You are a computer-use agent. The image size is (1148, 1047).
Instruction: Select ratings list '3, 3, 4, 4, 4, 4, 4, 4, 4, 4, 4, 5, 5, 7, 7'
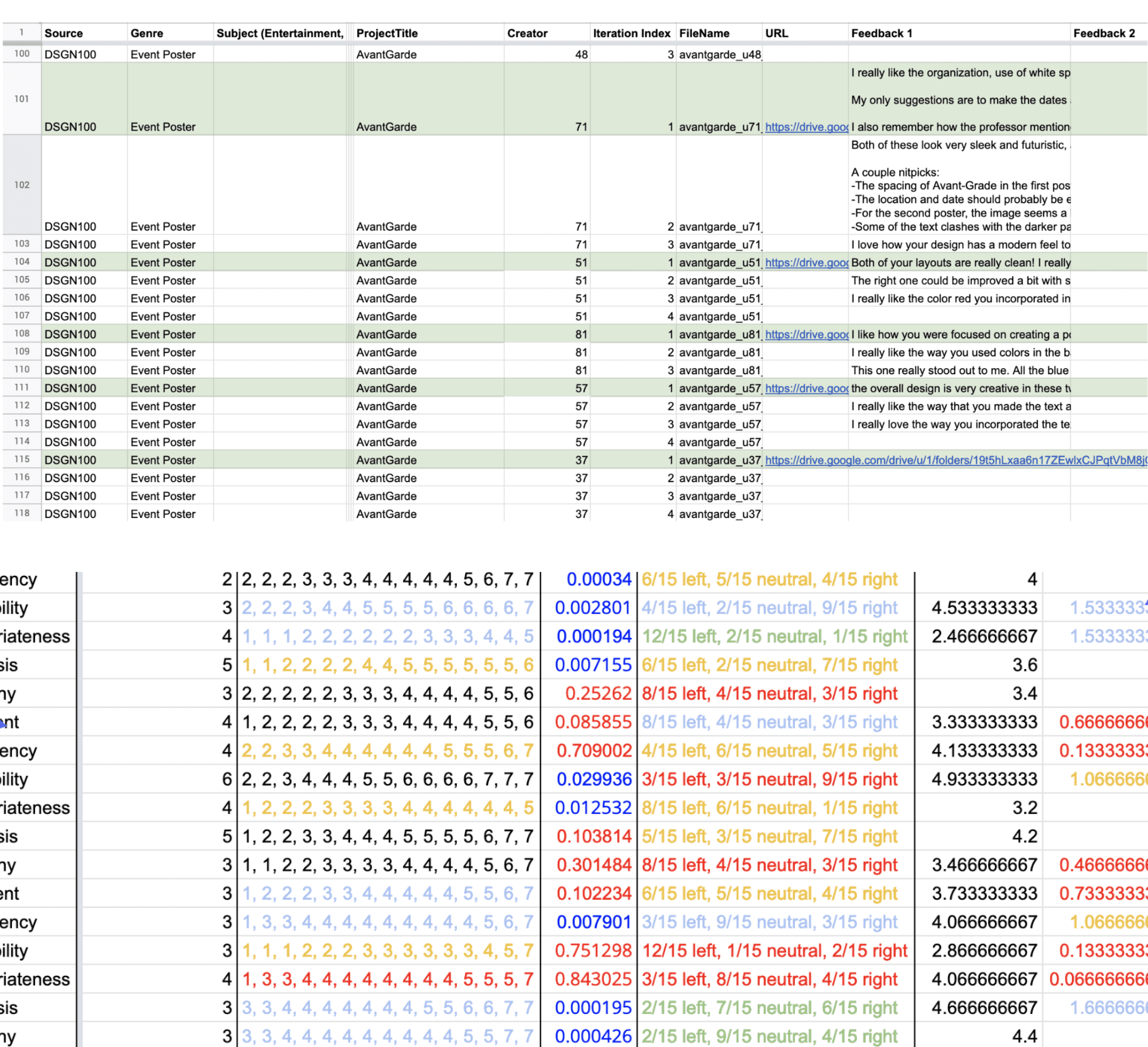tap(388, 1036)
